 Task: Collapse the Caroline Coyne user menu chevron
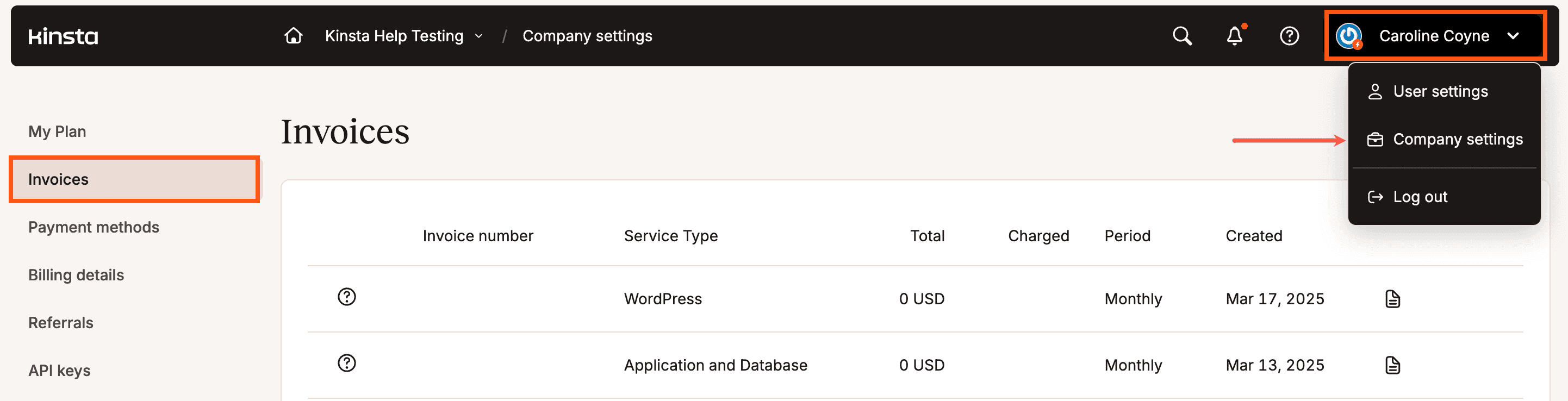(1513, 36)
